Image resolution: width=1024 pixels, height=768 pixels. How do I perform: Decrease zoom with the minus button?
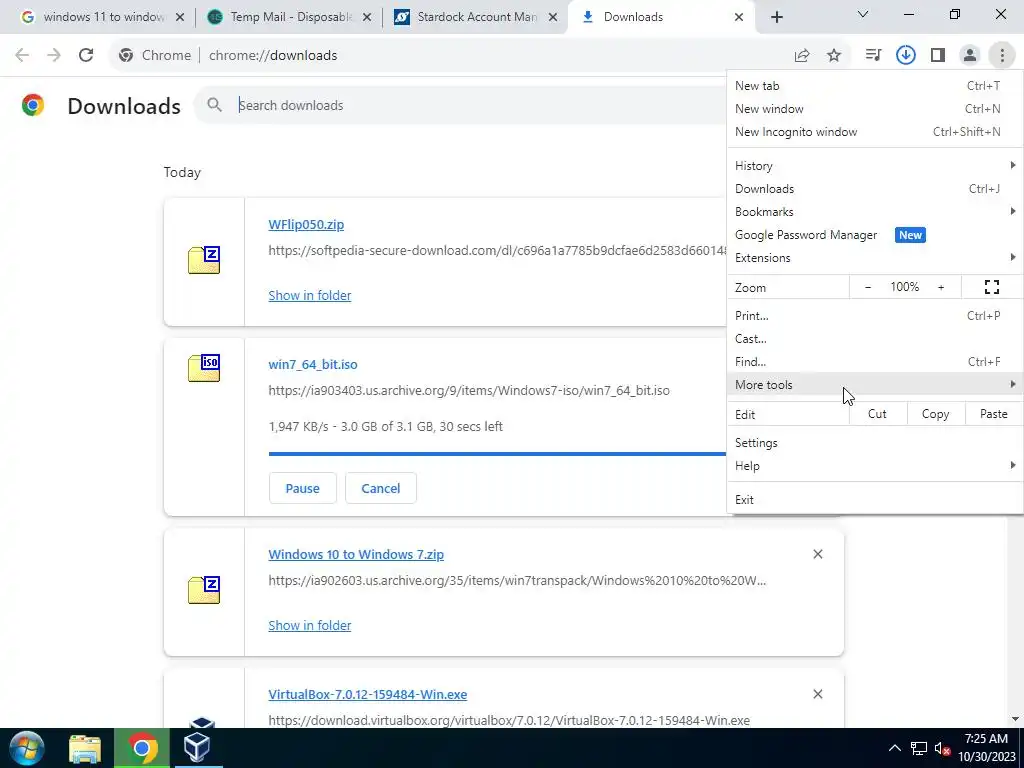coord(868,287)
